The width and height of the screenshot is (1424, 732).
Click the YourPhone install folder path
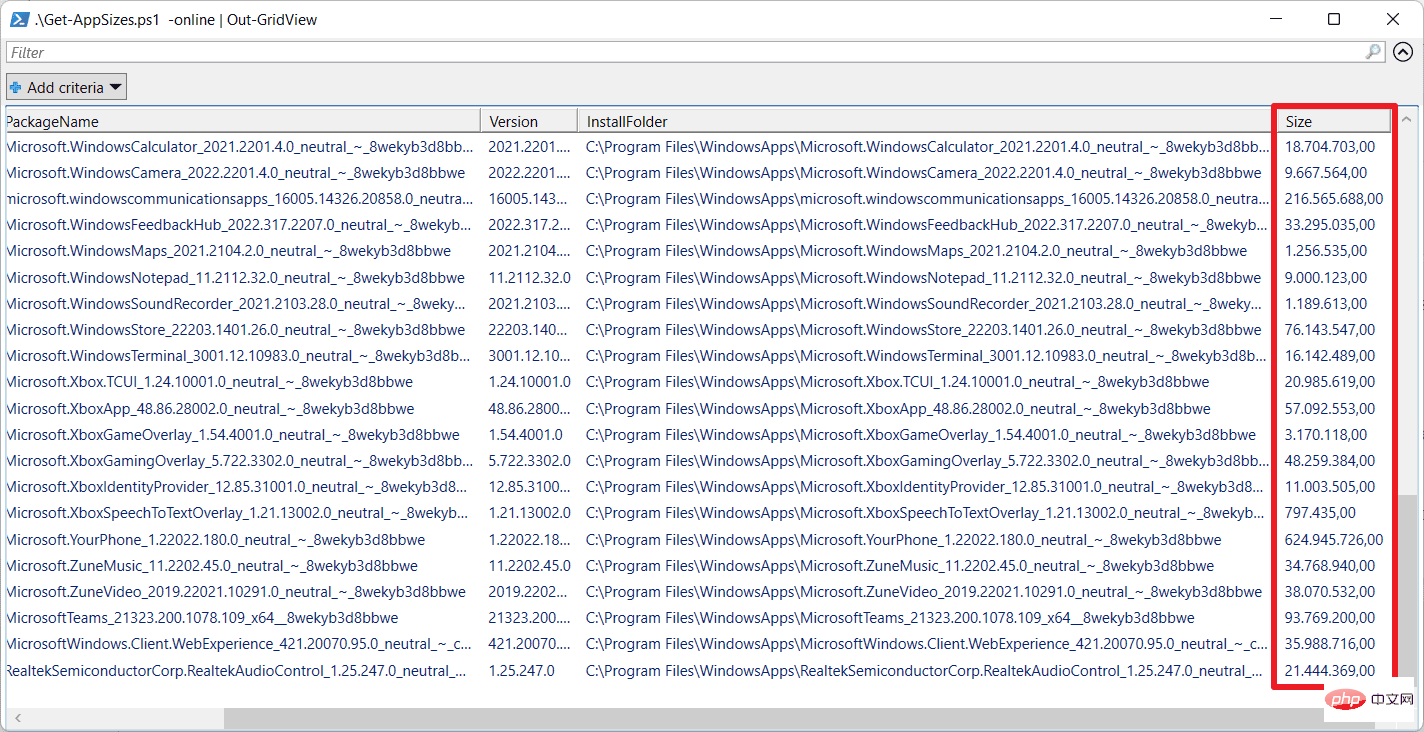903,539
